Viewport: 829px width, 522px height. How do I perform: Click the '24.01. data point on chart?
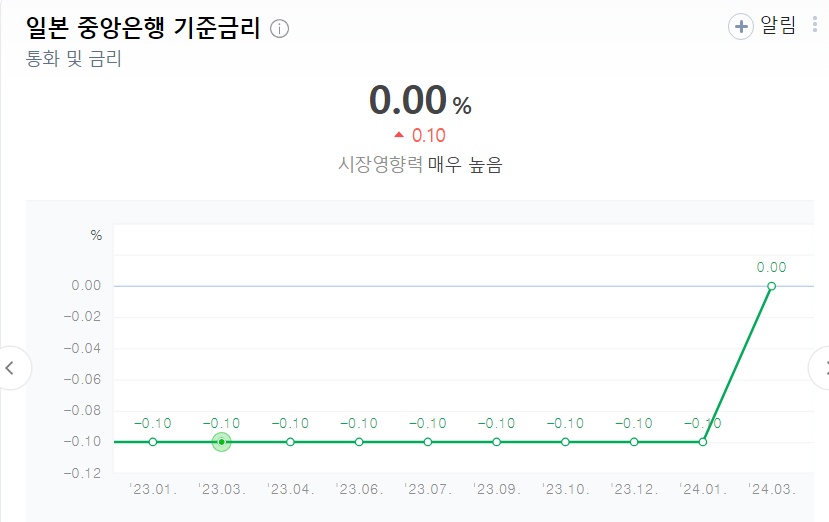pos(703,441)
